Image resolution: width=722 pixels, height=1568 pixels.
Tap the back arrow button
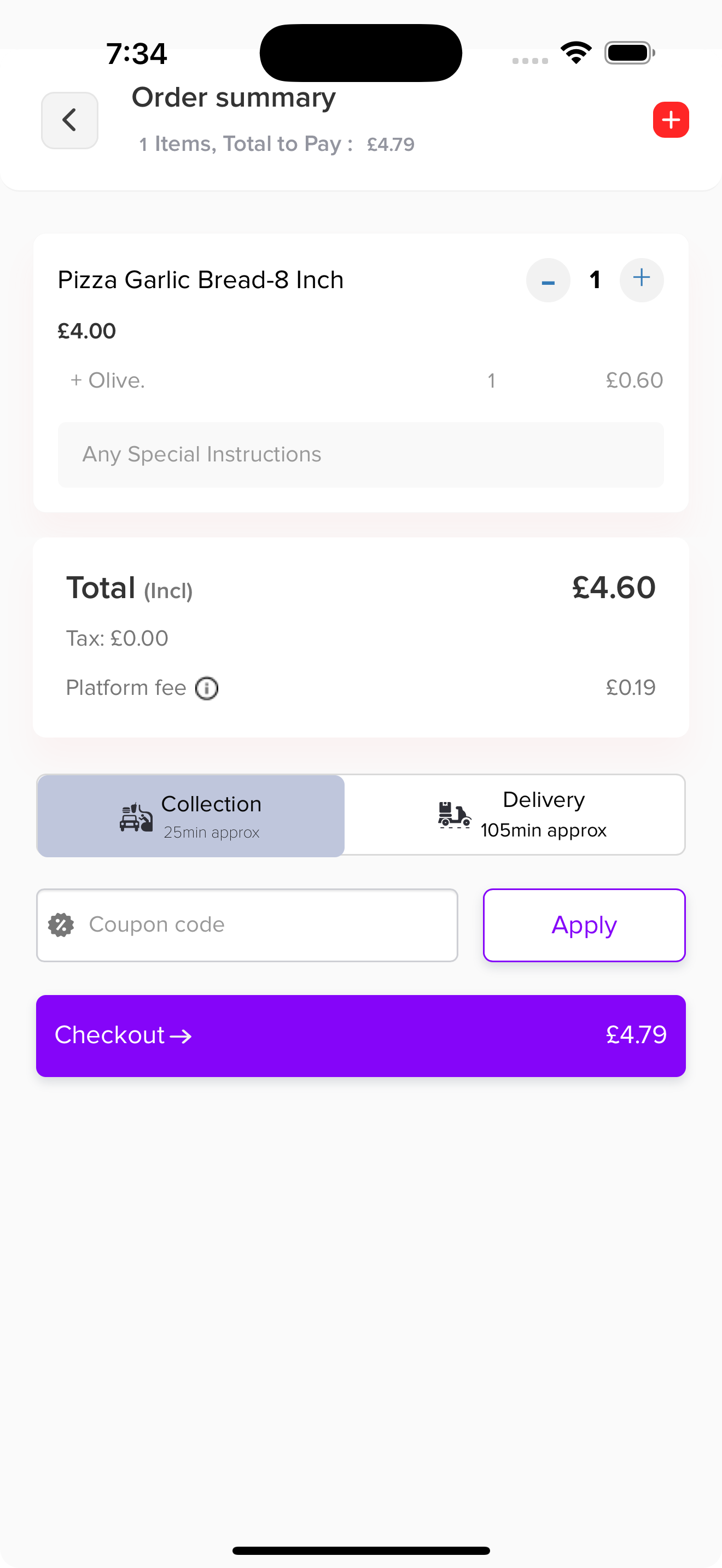tap(69, 120)
